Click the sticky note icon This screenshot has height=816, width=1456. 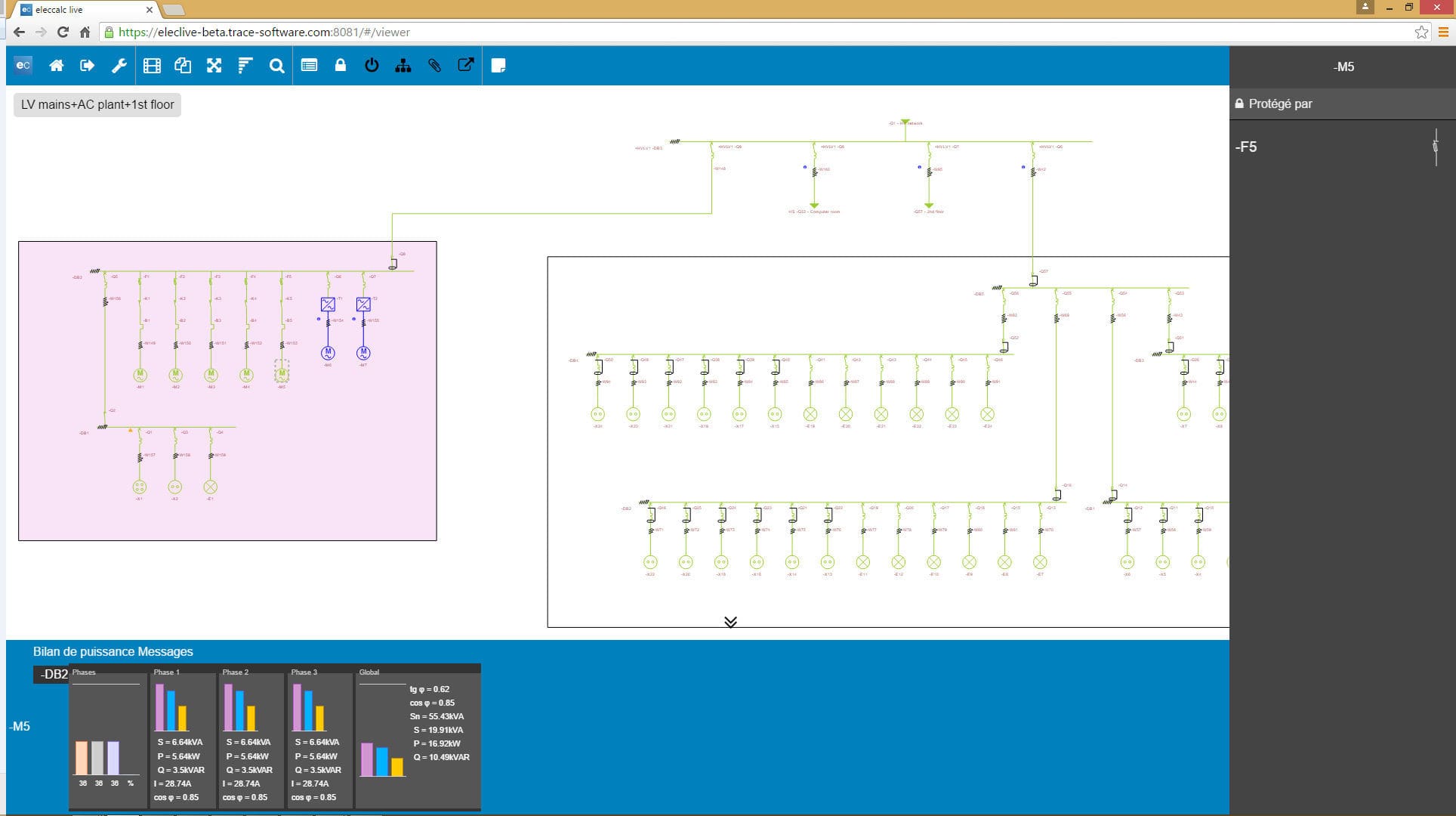pyautogui.click(x=498, y=66)
